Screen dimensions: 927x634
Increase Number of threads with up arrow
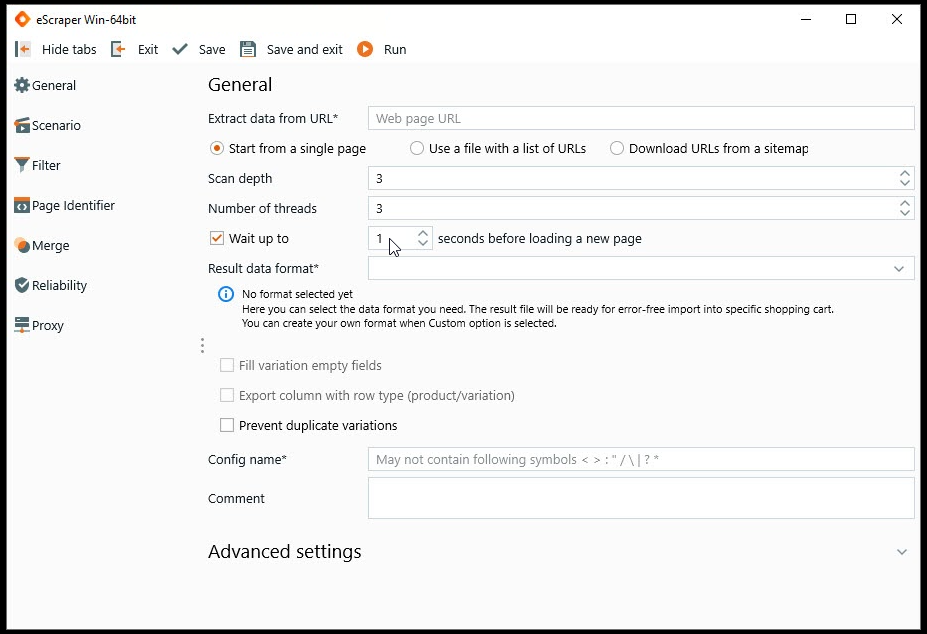coord(905,203)
